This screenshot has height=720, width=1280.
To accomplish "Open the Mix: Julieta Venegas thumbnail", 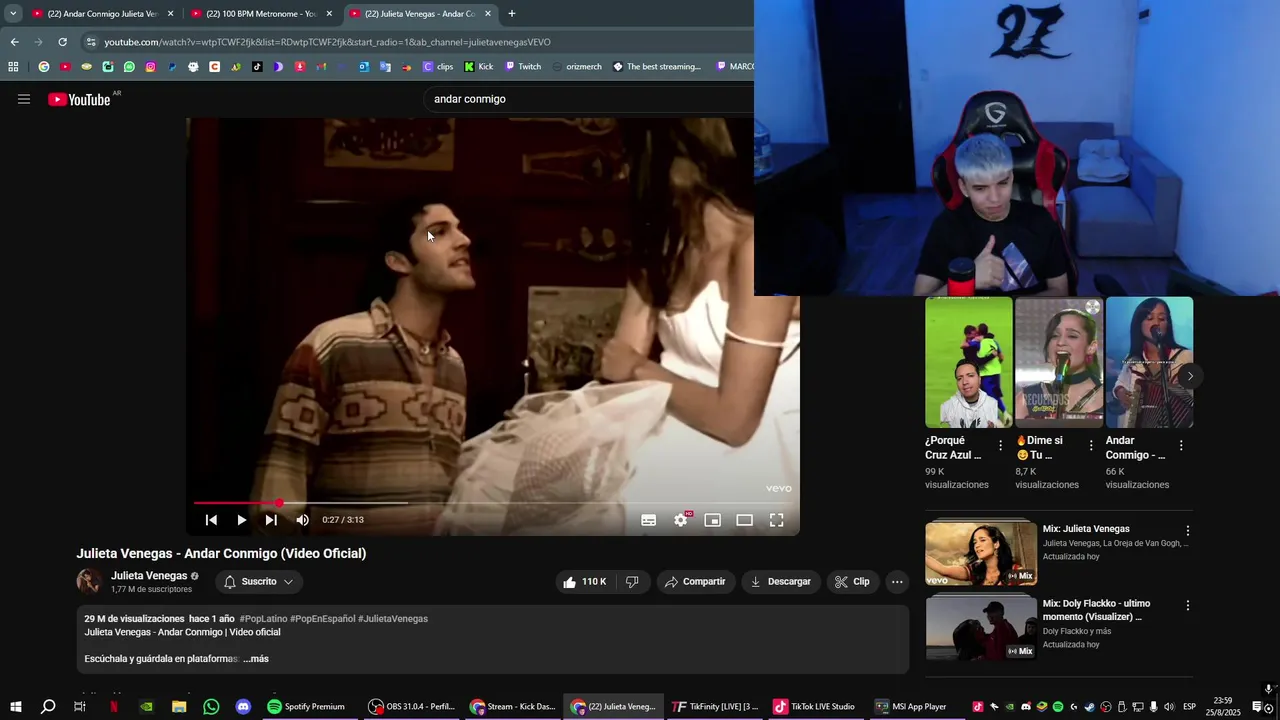I will 981,553.
